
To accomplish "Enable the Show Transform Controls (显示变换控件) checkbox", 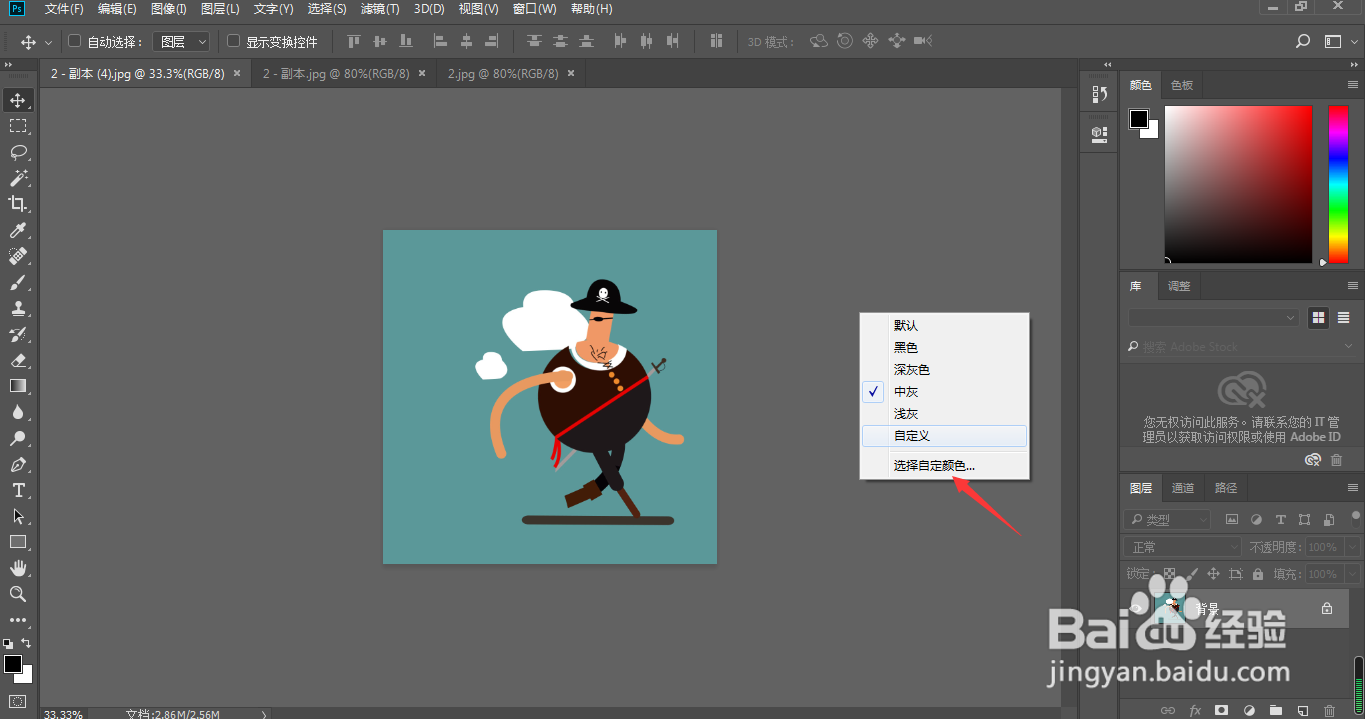I will click(x=234, y=42).
